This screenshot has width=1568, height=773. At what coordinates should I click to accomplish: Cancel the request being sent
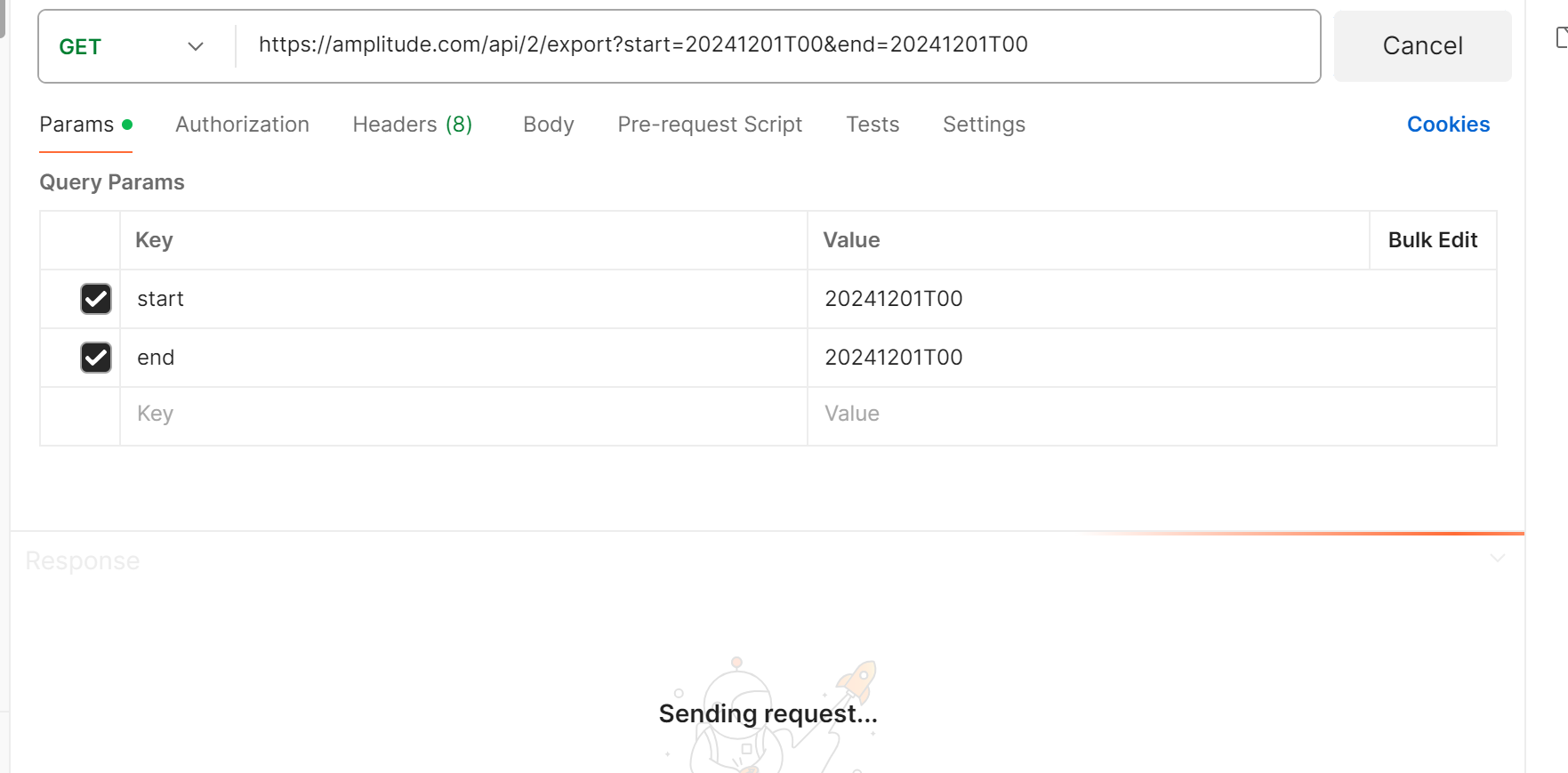pos(1422,46)
